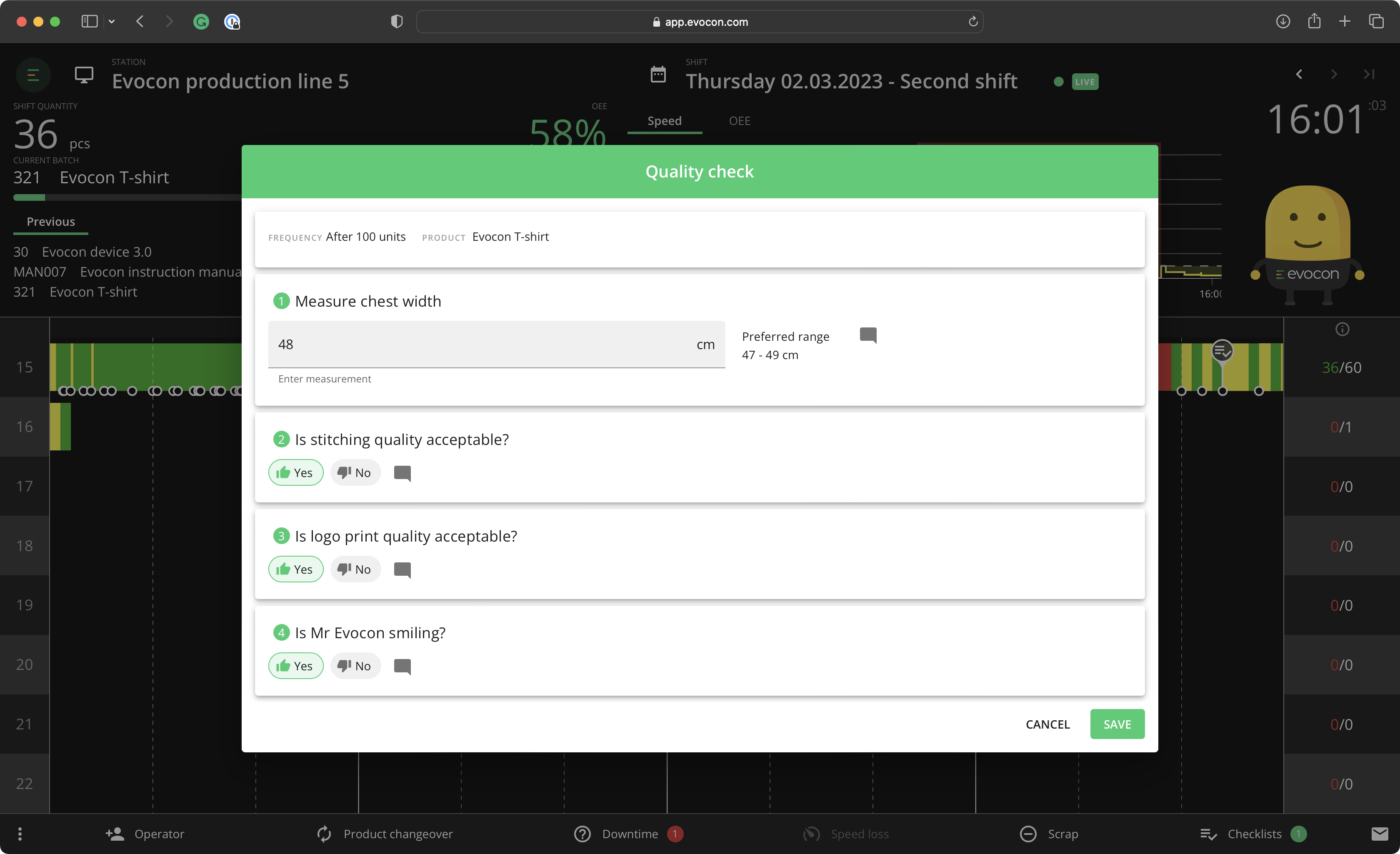Open the browser sidebar dropdown chevron
This screenshot has width=1400, height=854.
coord(112,22)
